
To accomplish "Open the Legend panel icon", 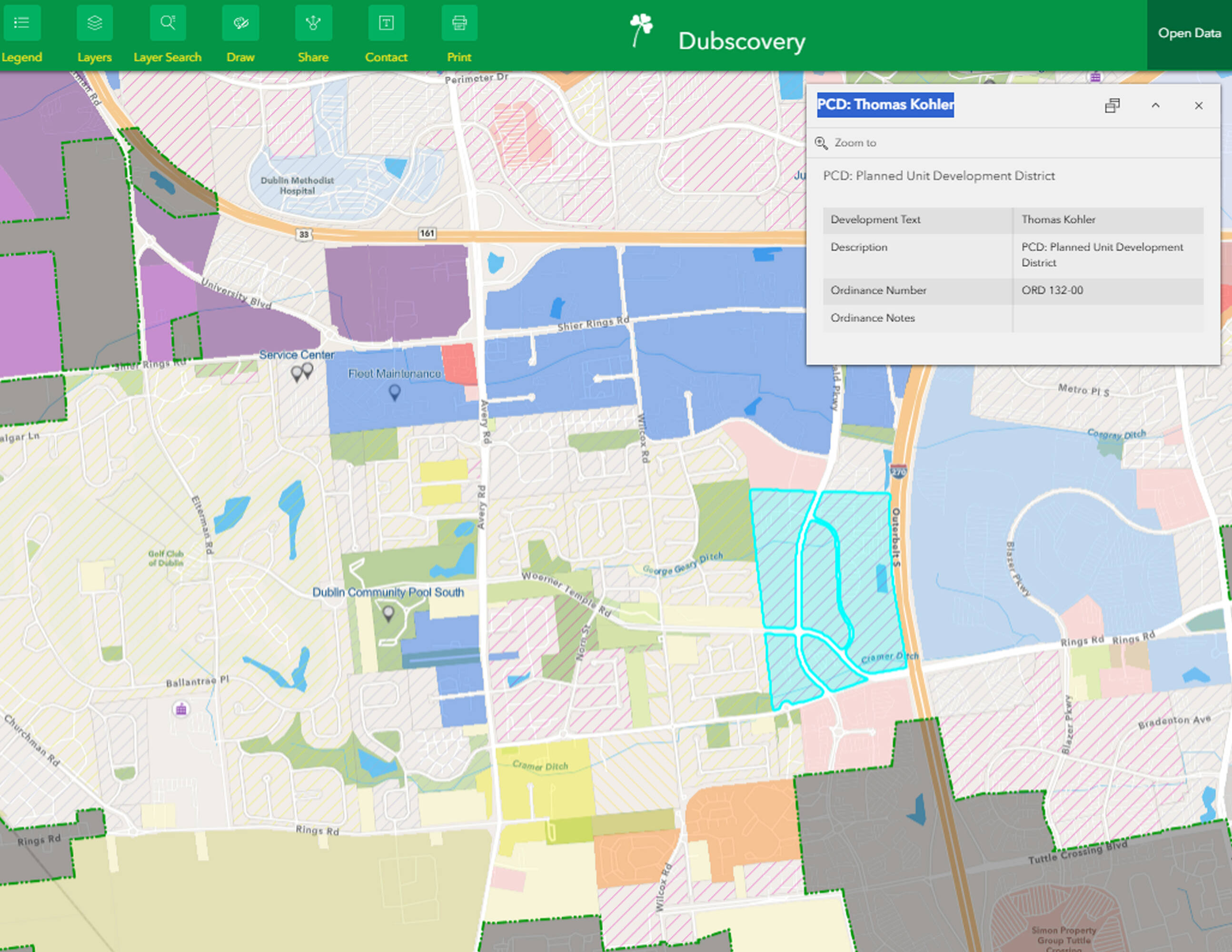I will point(21,23).
